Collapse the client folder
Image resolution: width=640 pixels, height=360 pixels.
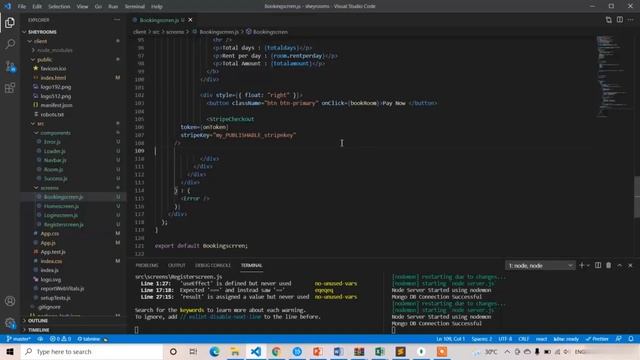click(x=73, y=41)
